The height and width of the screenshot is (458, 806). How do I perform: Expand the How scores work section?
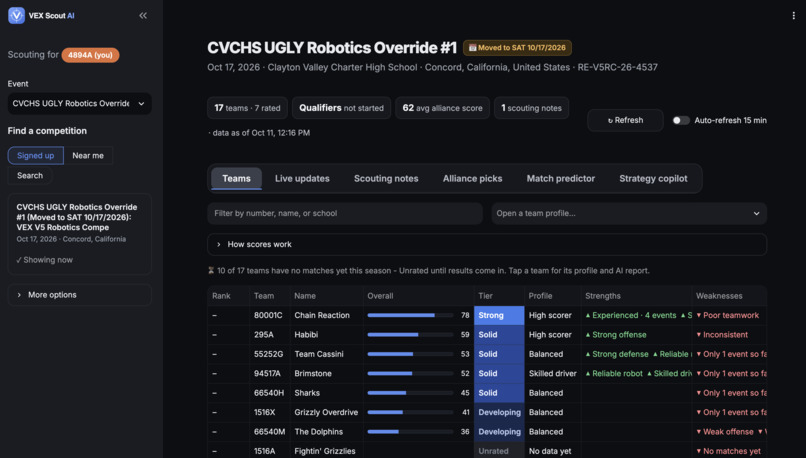(487, 244)
